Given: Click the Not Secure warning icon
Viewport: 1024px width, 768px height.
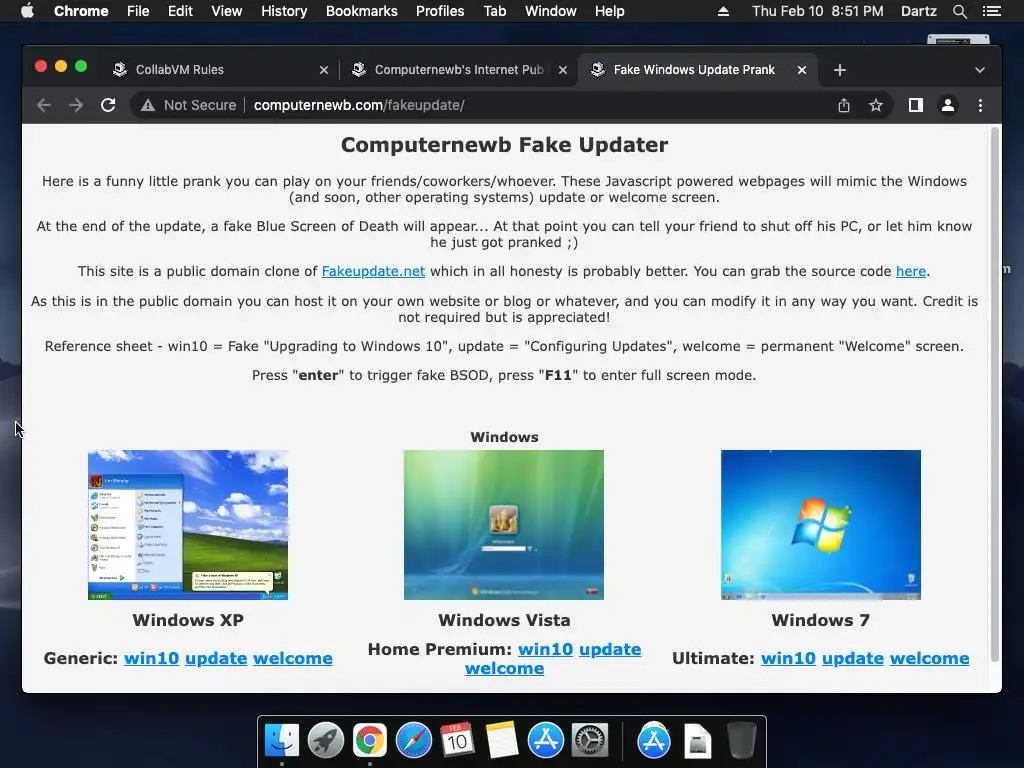Looking at the screenshot, I should pos(148,105).
